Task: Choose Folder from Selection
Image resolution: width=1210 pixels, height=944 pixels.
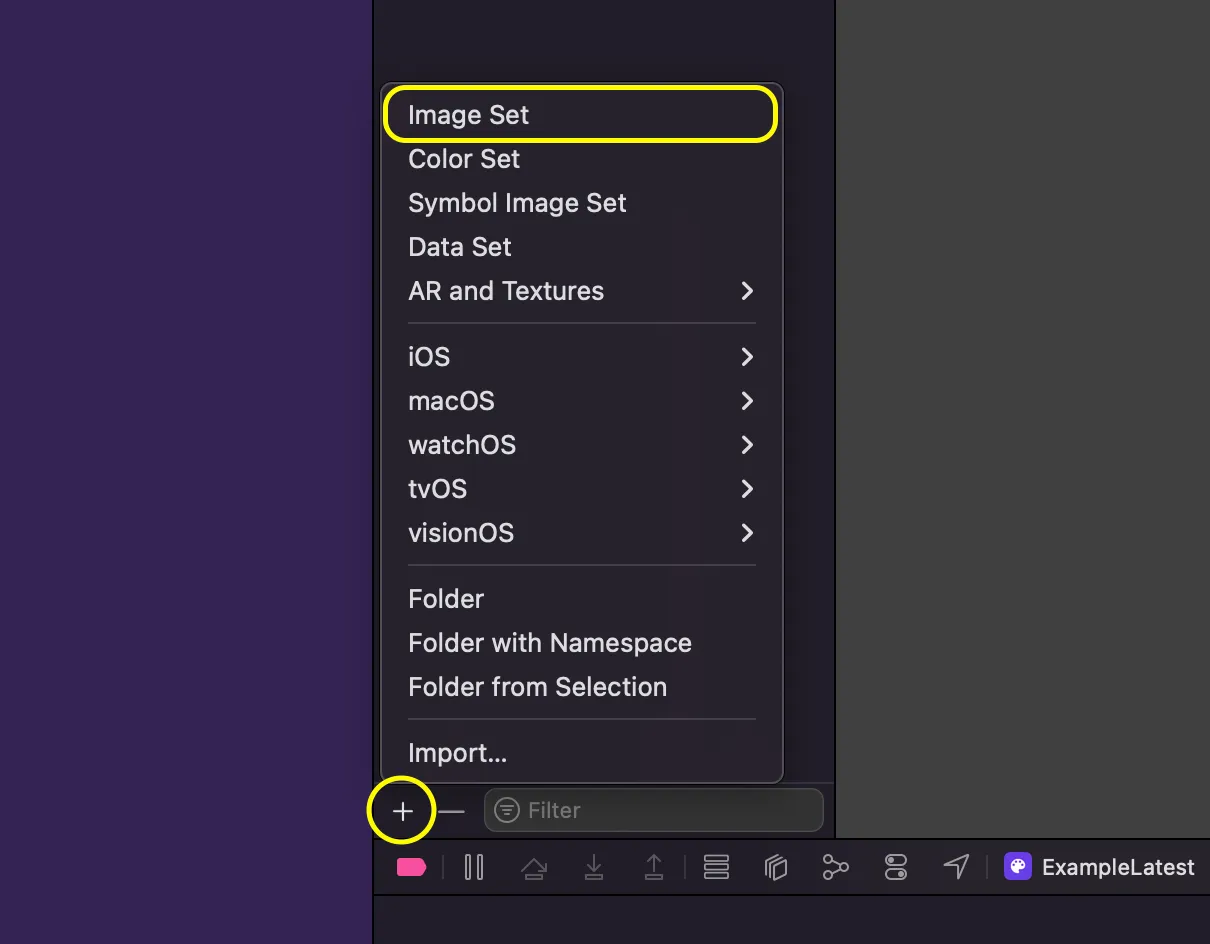Action: [x=580, y=687]
